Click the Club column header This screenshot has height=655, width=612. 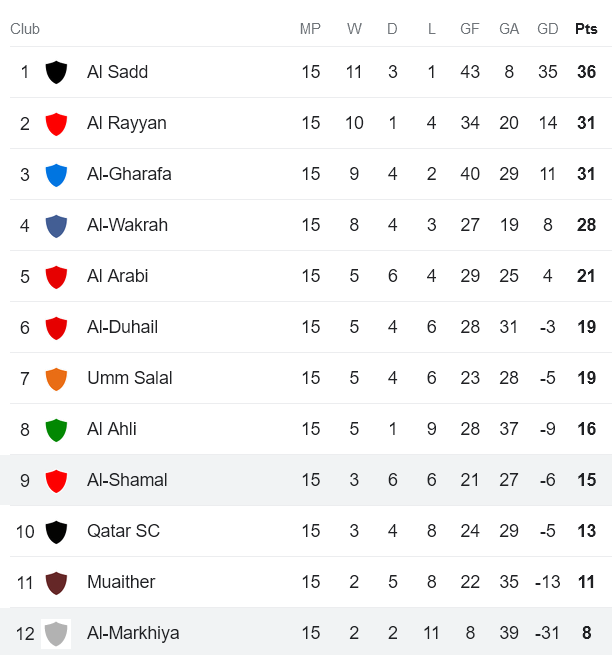point(25,29)
